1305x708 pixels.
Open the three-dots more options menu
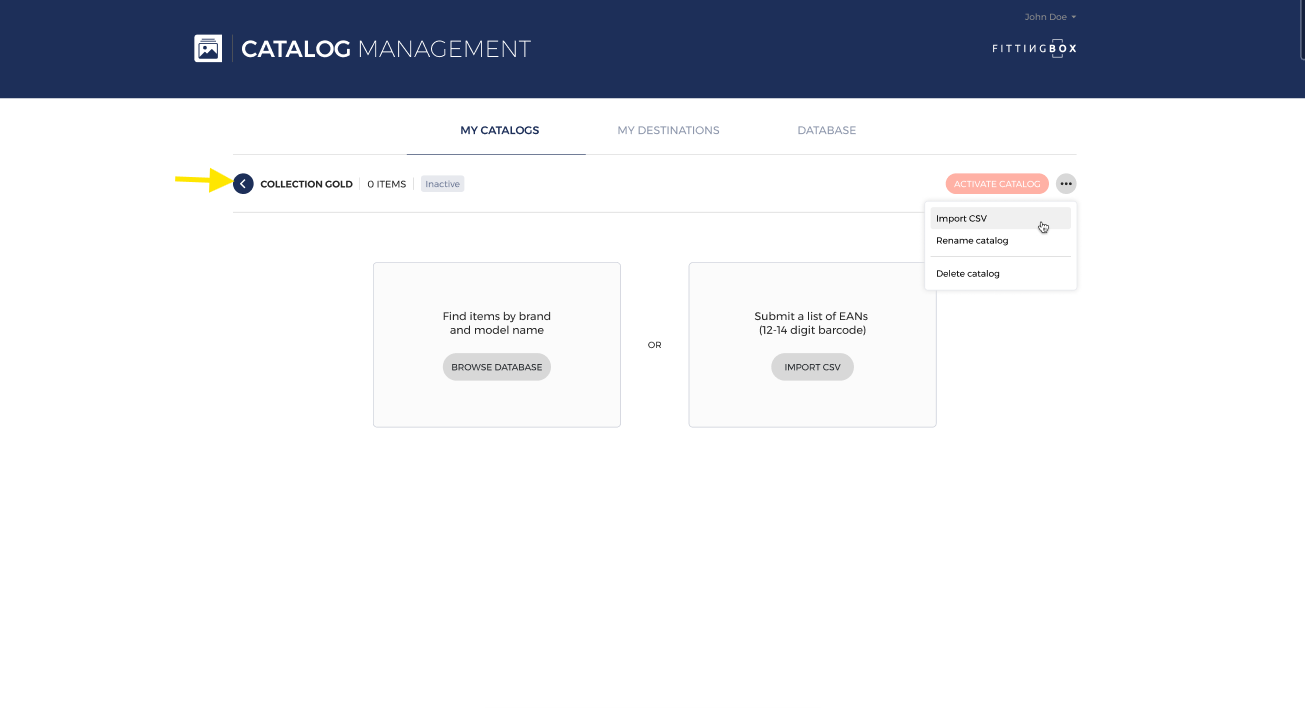[1066, 184]
